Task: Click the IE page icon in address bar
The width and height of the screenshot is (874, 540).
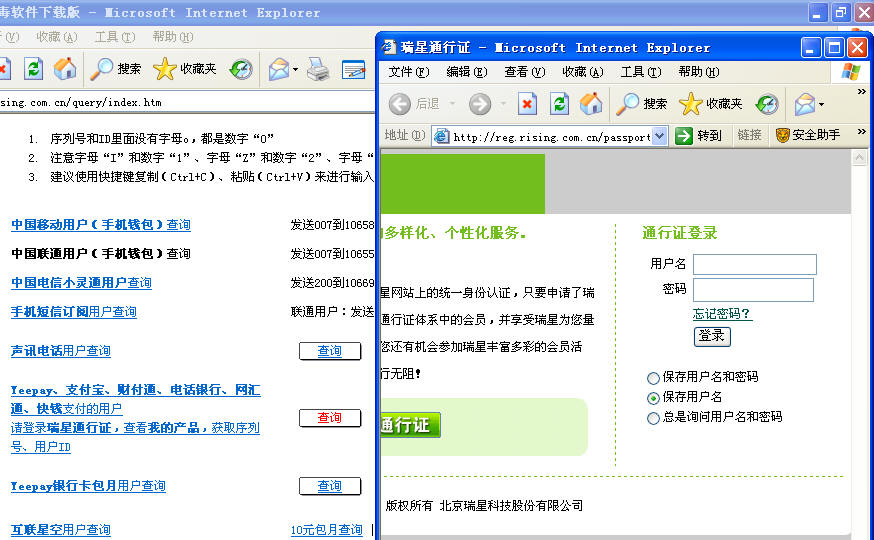Action: (x=441, y=135)
